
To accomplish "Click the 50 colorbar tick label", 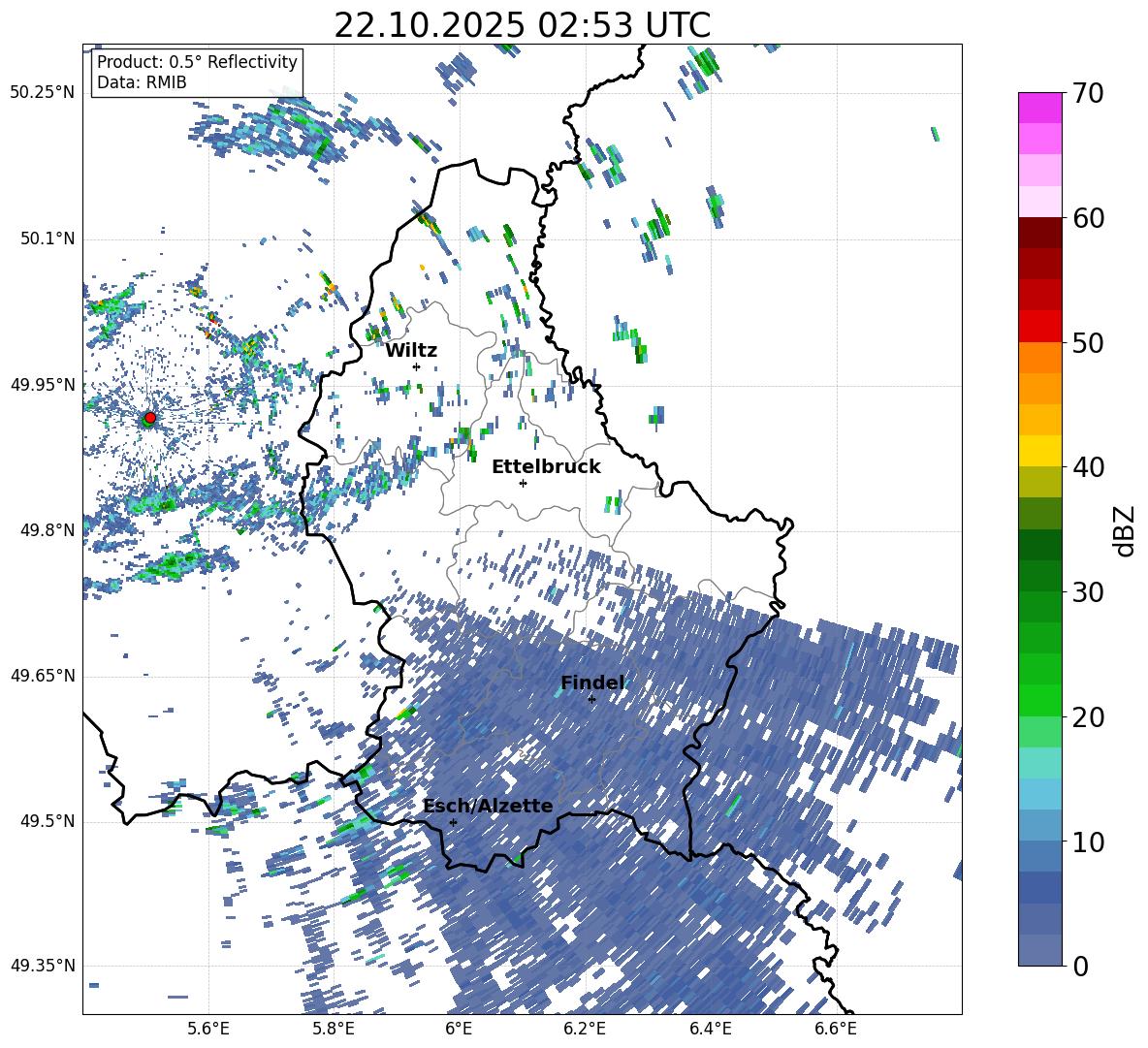I will point(1088,343).
